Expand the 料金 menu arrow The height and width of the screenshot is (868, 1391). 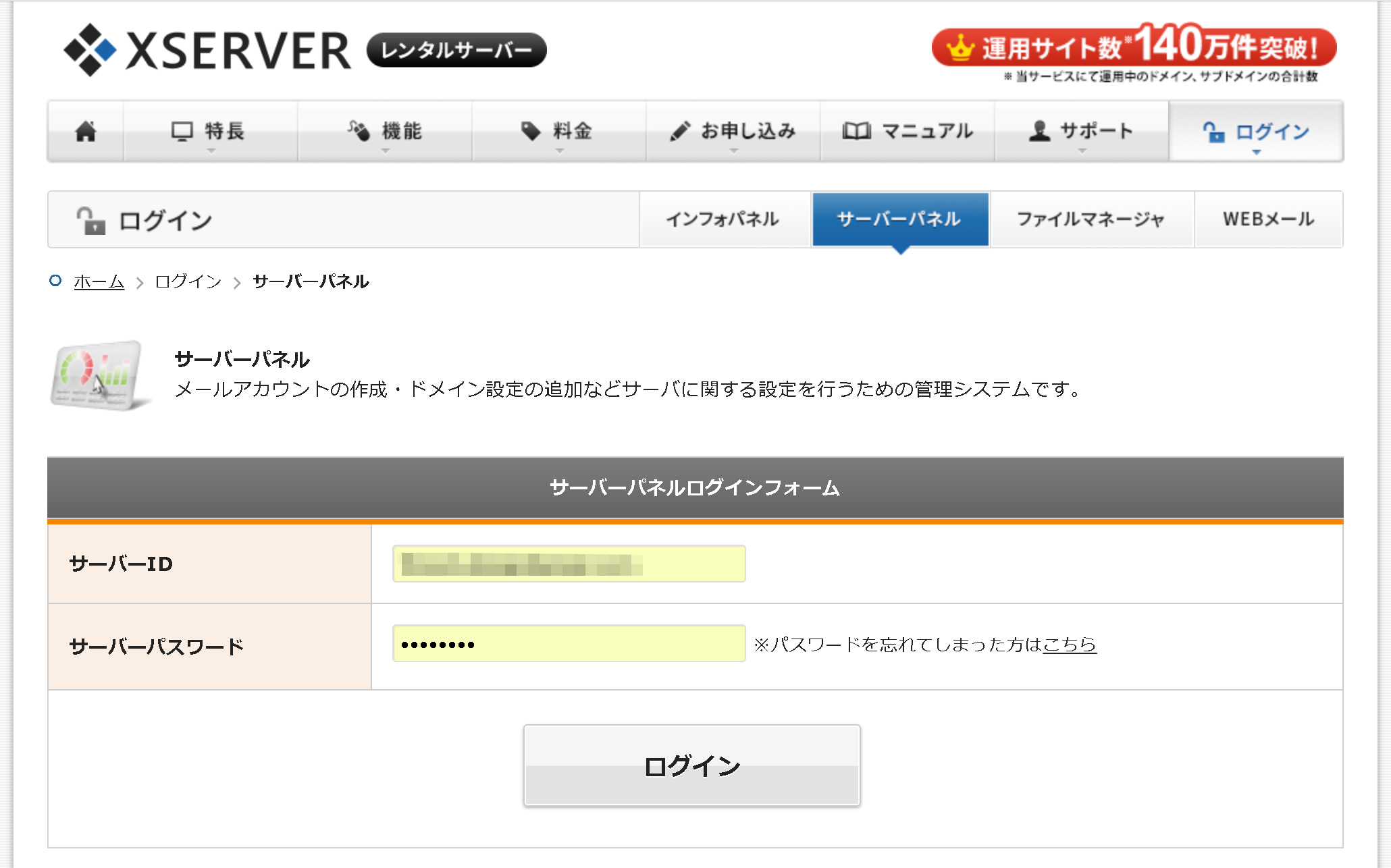tap(559, 151)
